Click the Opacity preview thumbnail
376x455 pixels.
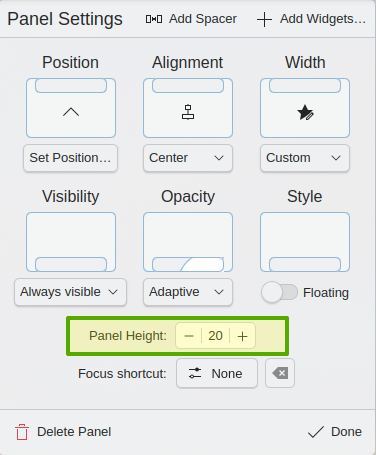[x=188, y=242]
